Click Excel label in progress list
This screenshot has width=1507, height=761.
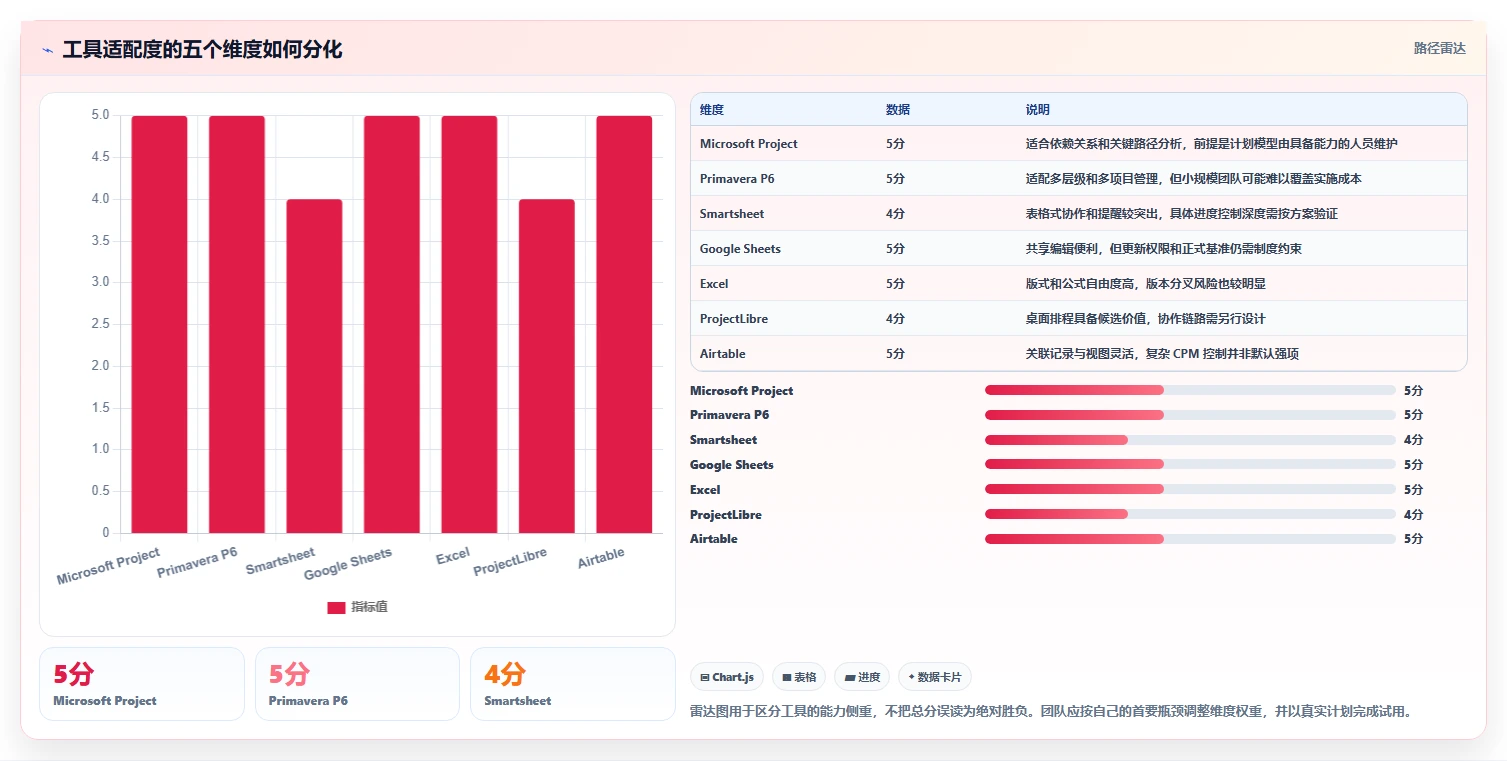pos(705,490)
